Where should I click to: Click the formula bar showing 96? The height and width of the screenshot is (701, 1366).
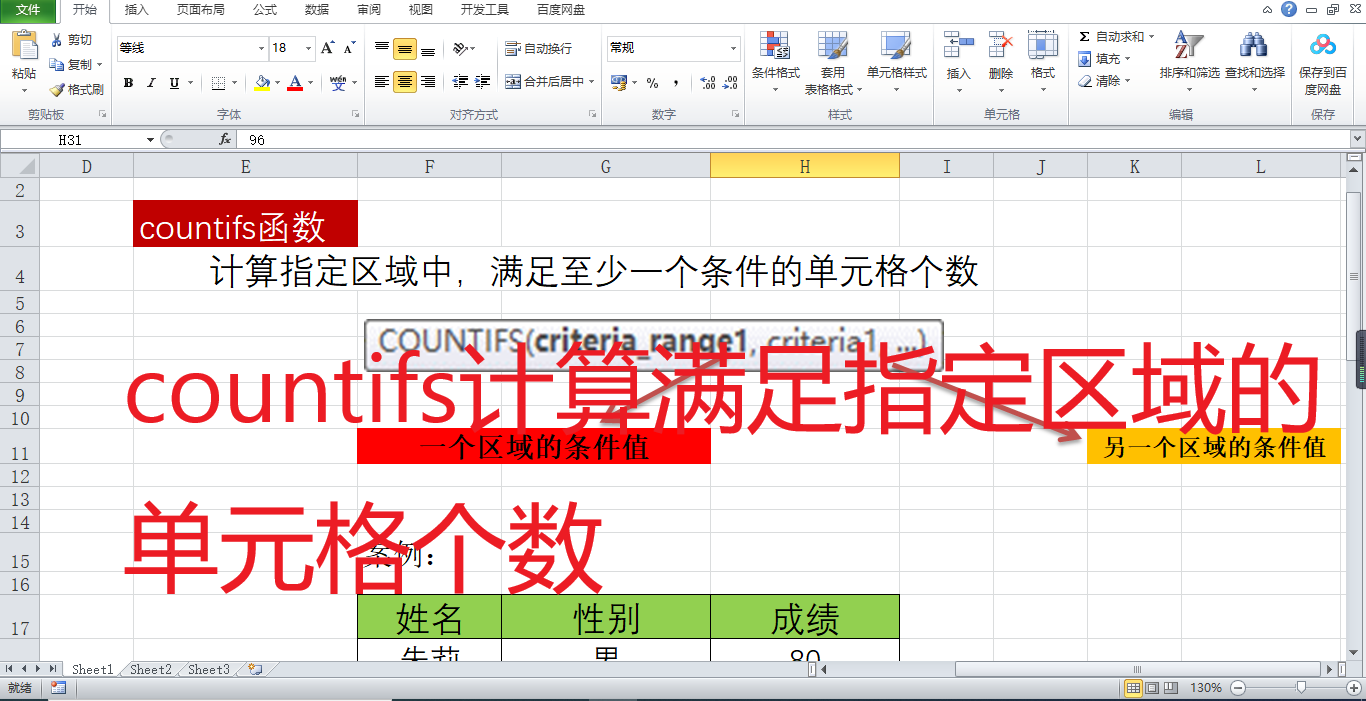[x=795, y=140]
